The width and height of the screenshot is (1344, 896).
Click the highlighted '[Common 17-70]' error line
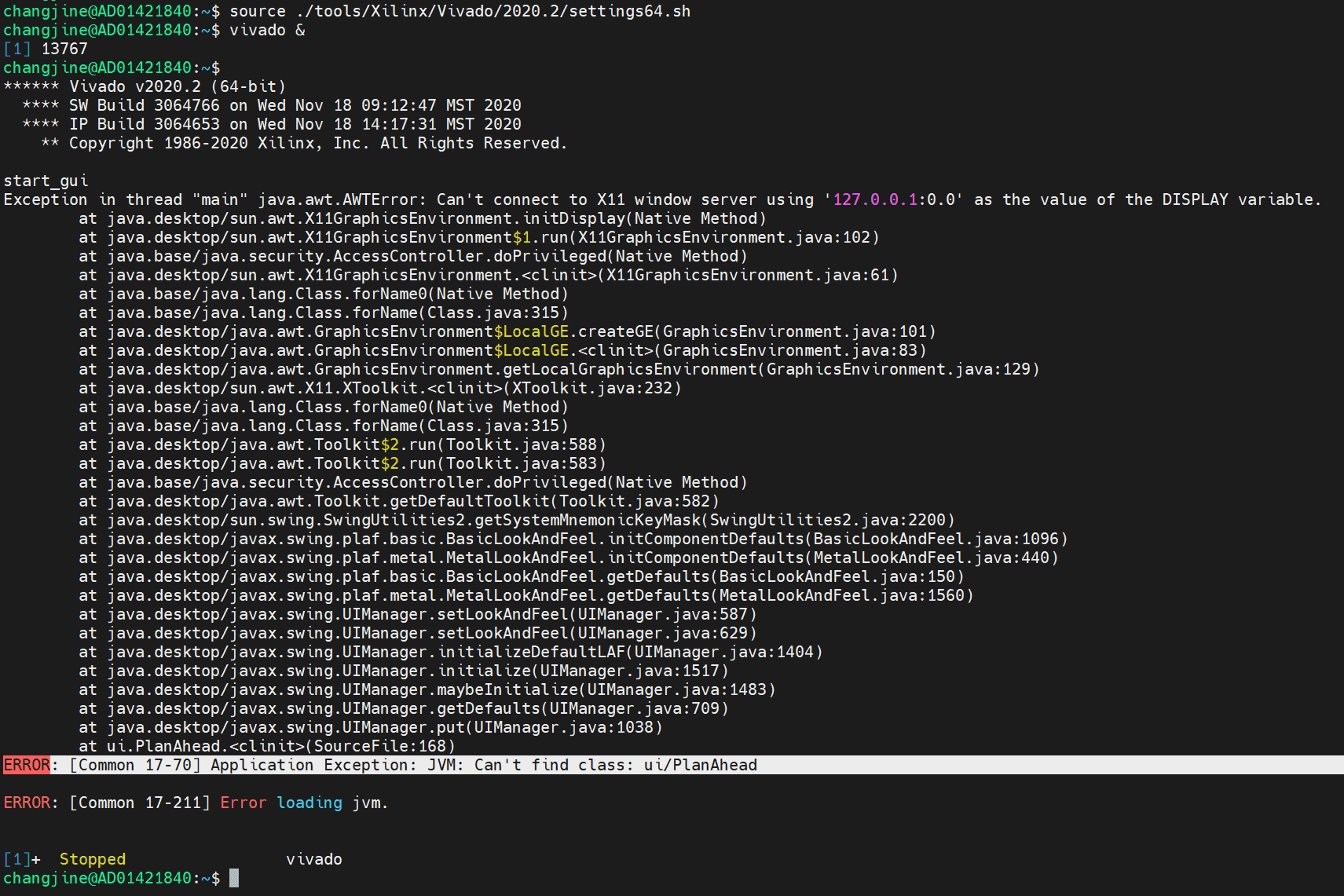pyautogui.click(x=672, y=765)
